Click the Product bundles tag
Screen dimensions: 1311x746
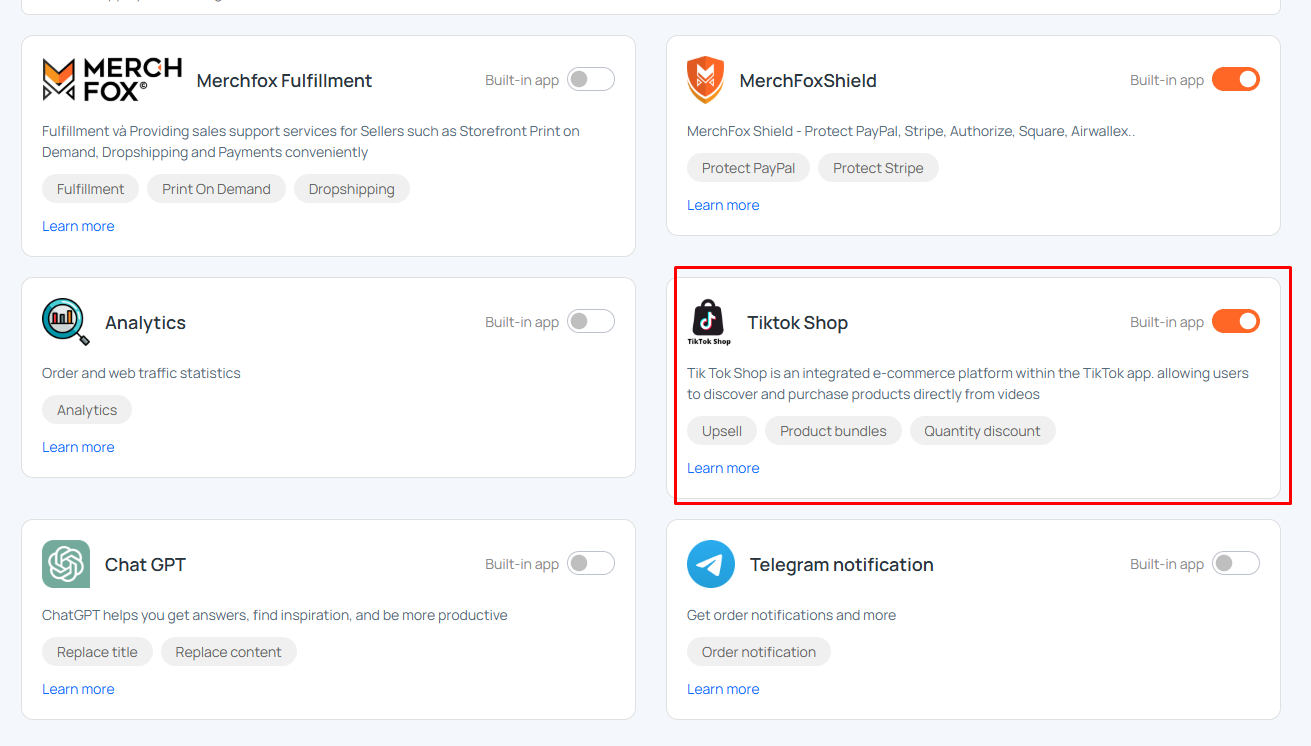(833, 431)
